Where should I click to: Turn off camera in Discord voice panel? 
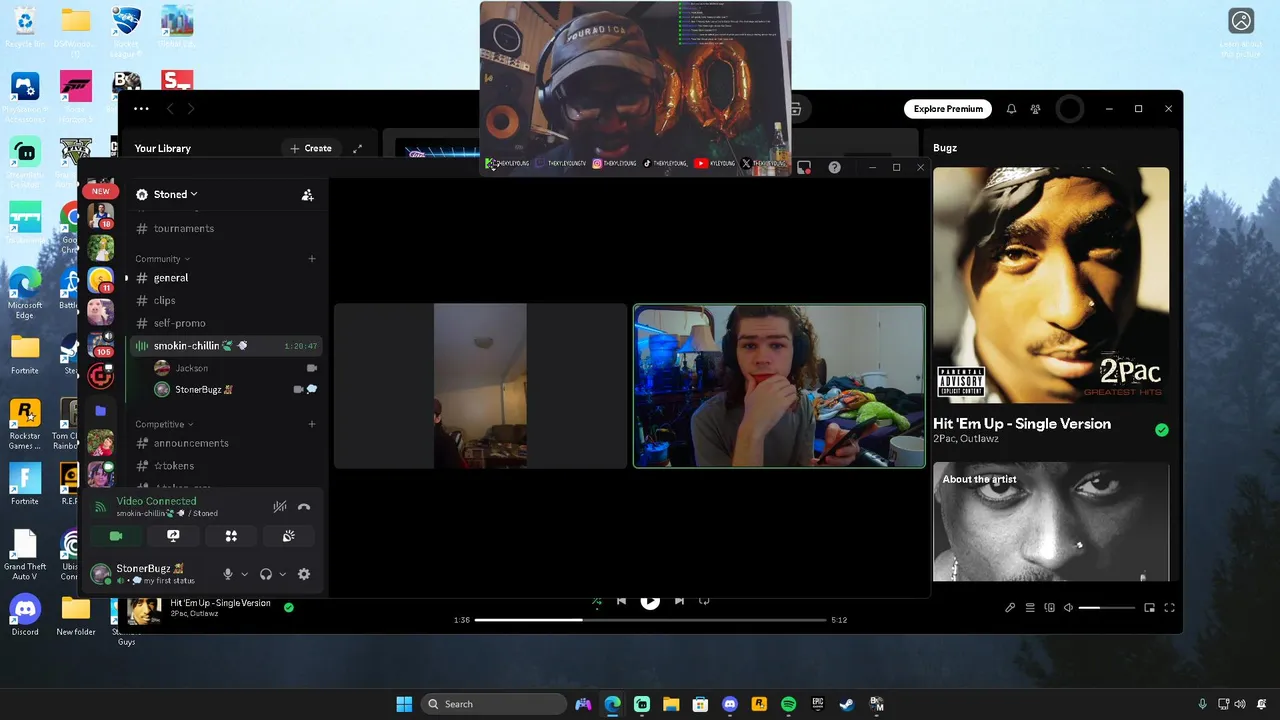pyautogui.click(x=116, y=536)
